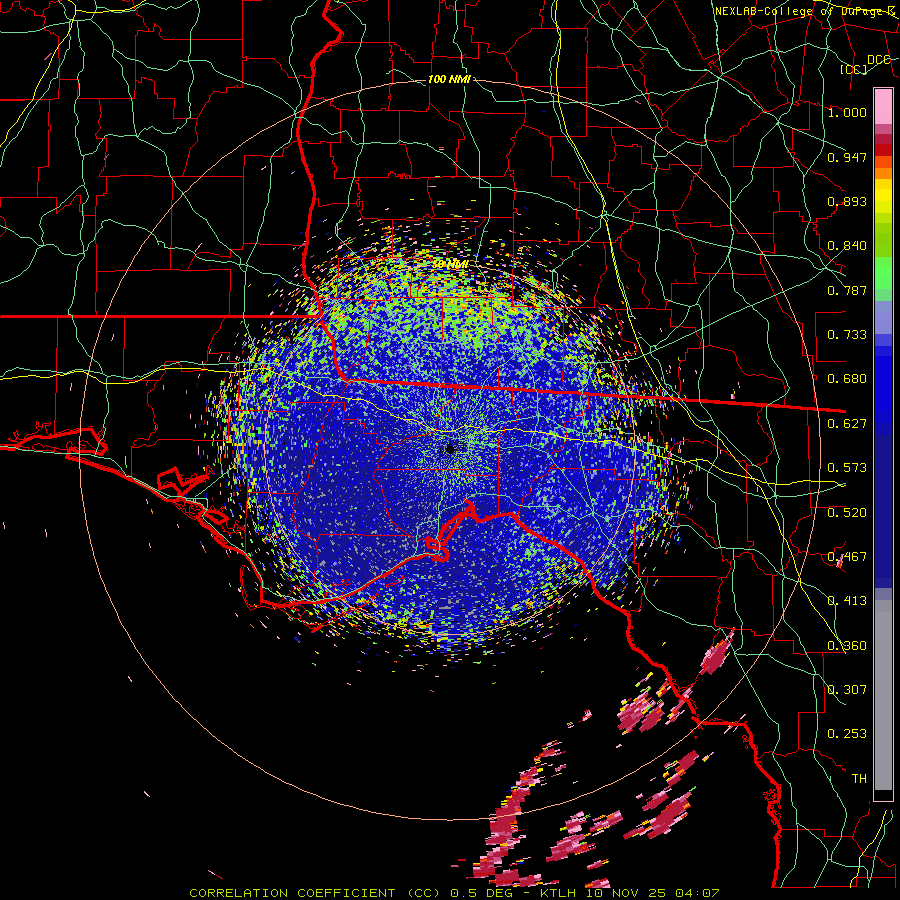Image resolution: width=900 pixels, height=900 pixels.
Task: Click the 0.413 legend value
Action: pyautogui.click(x=847, y=601)
